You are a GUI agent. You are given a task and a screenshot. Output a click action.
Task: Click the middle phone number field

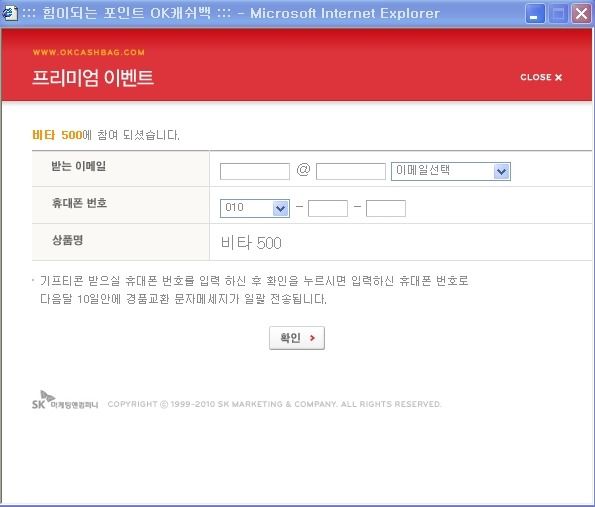pyautogui.click(x=328, y=208)
